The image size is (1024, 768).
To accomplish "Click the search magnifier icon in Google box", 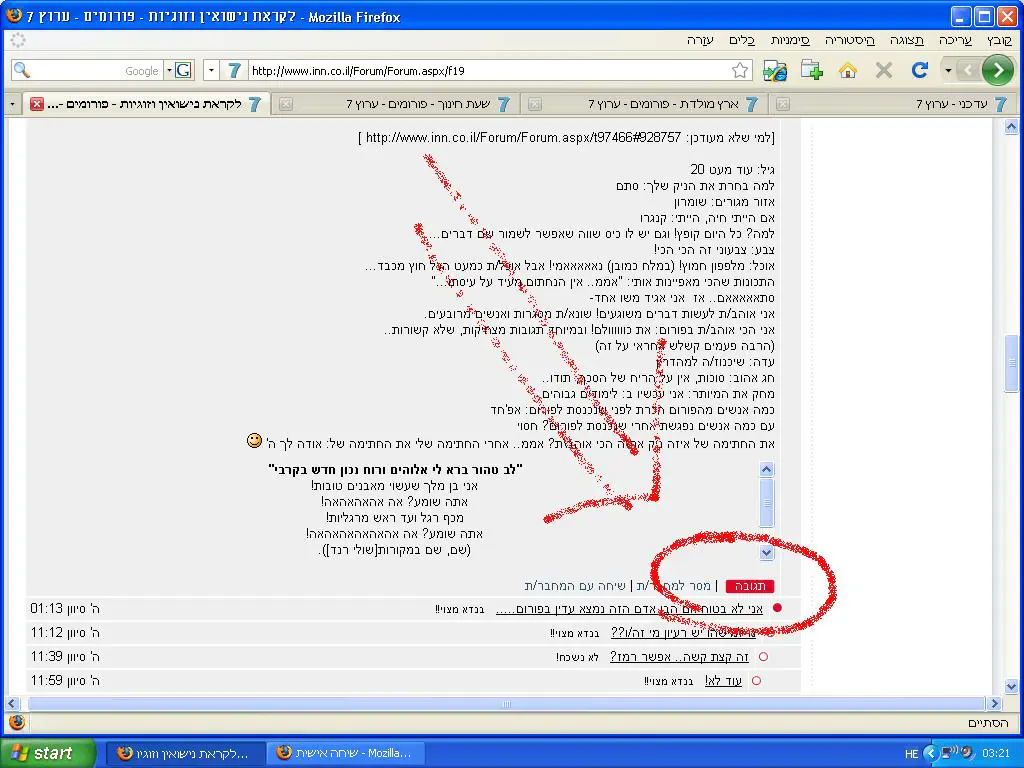I will (x=21, y=70).
